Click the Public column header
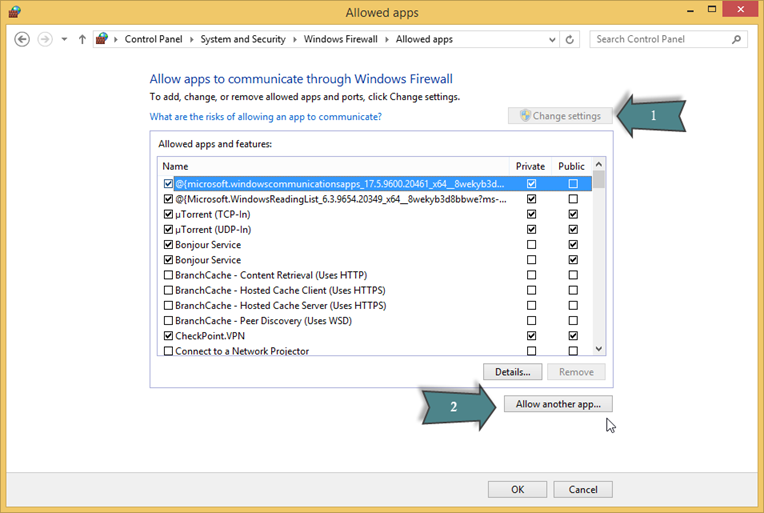The width and height of the screenshot is (764, 513). pos(571,166)
